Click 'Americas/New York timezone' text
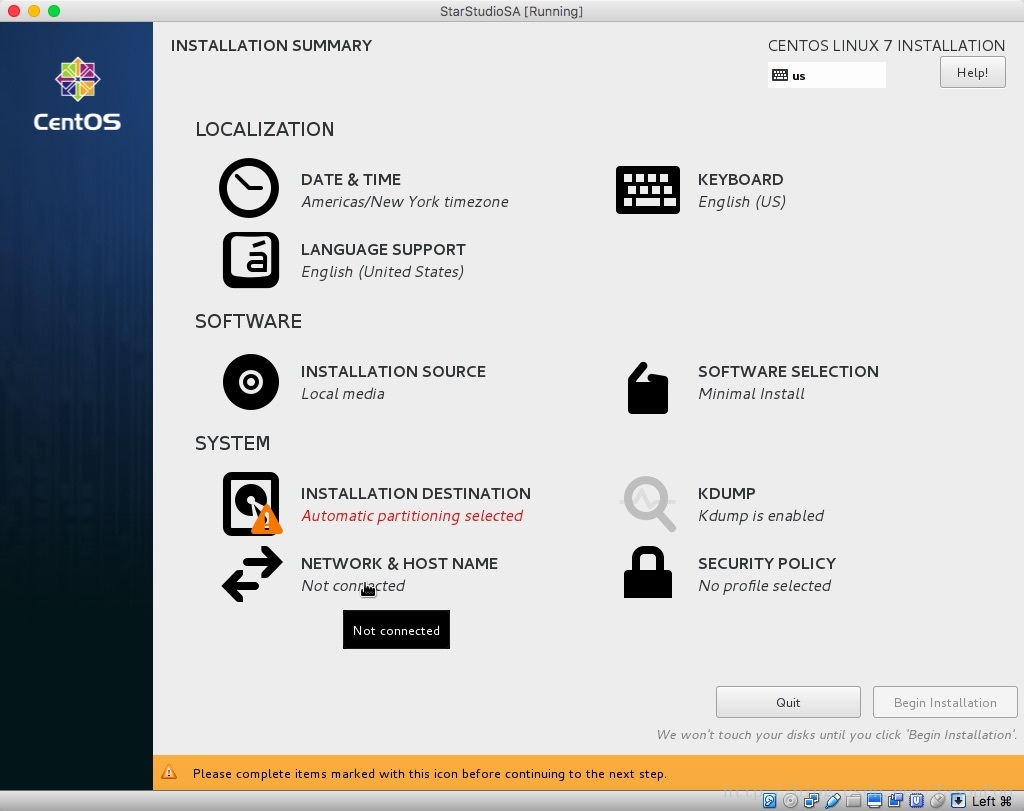 tap(405, 202)
